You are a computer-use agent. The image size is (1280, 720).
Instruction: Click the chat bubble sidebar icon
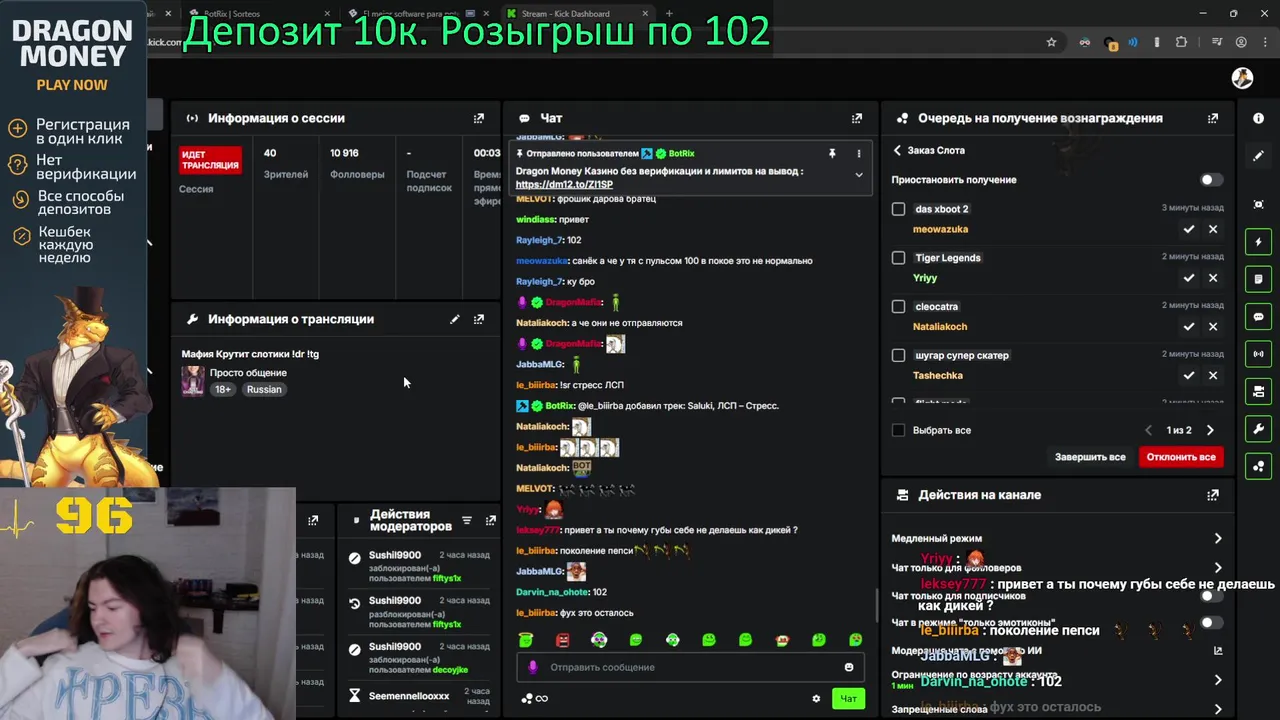pos(1258,316)
